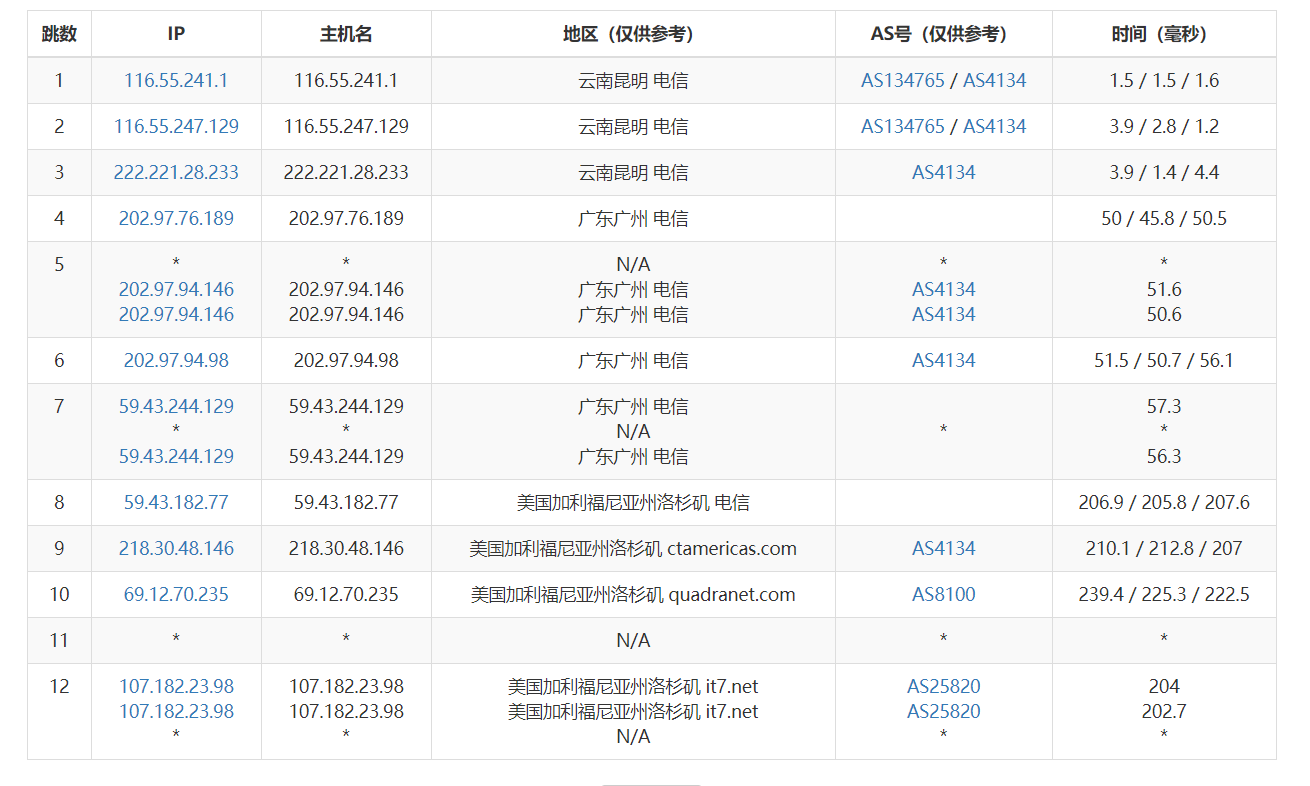This screenshot has width=1310, height=786.
Task: Select 广东广州 电信 region in hop 4
Action: click(633, 219)
